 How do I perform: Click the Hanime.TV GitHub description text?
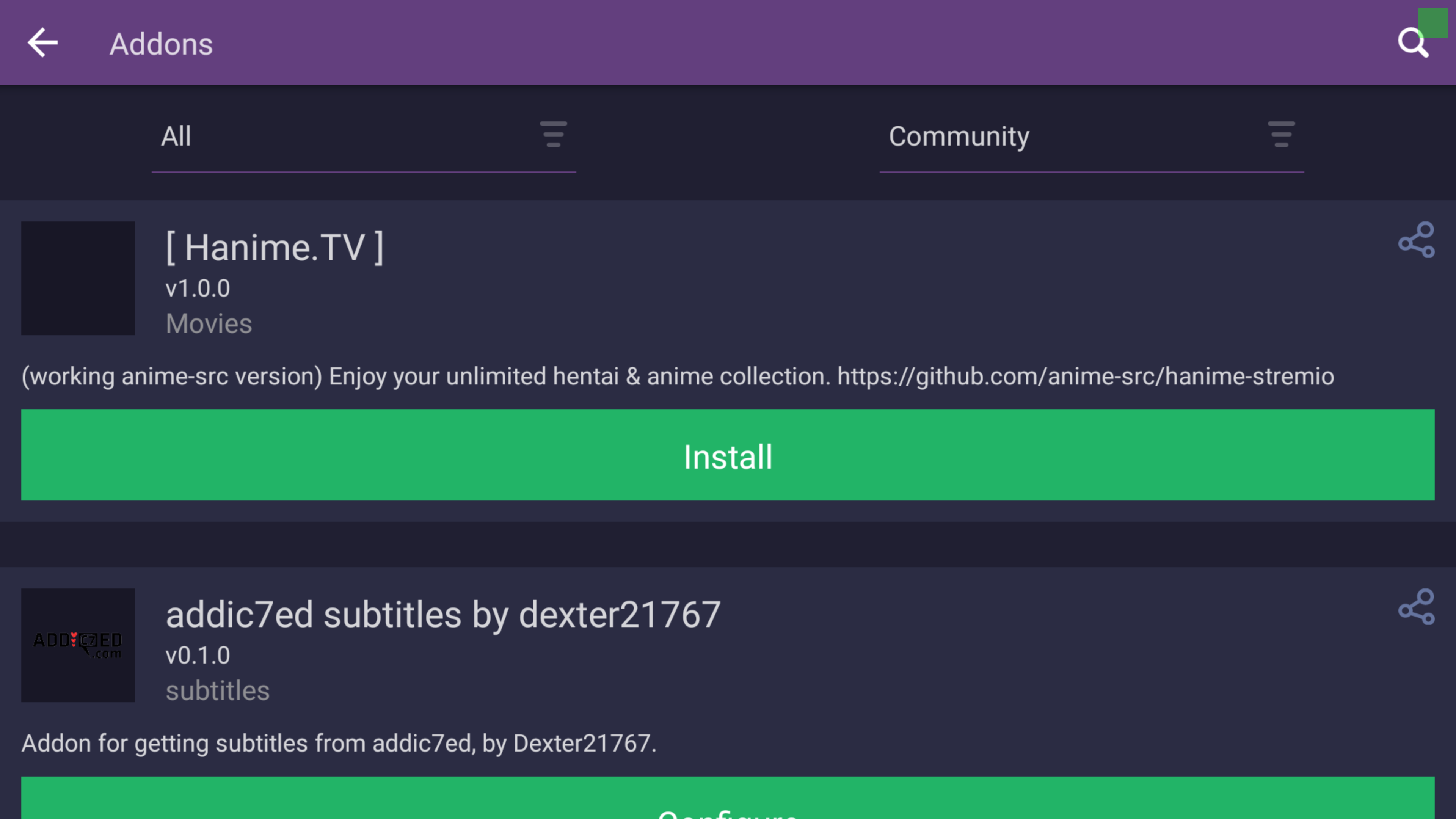coord(677,377)
